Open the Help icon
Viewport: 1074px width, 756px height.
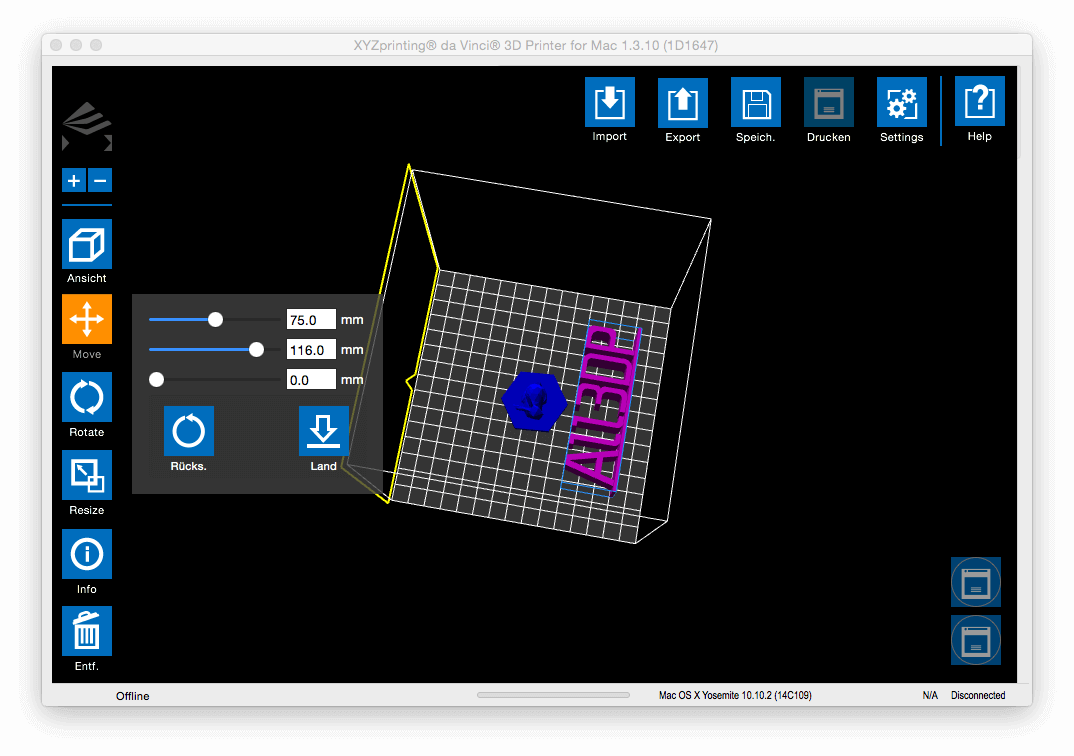pos(979,101)
